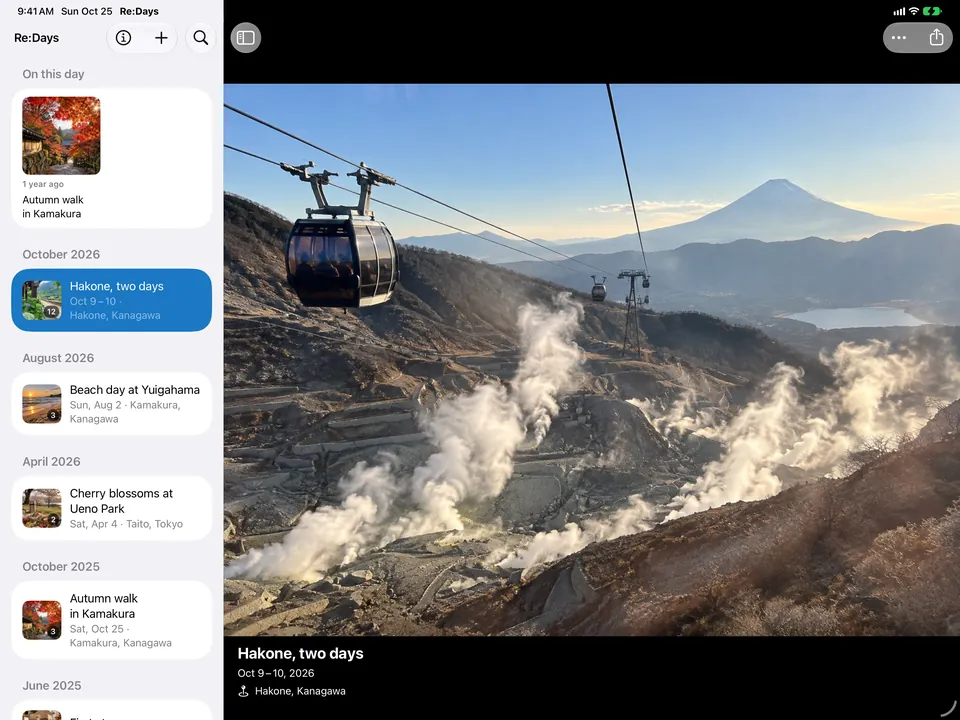Click the August 2026 section header
The width and height of the screenshot is (960, 720).
[58, 358]
